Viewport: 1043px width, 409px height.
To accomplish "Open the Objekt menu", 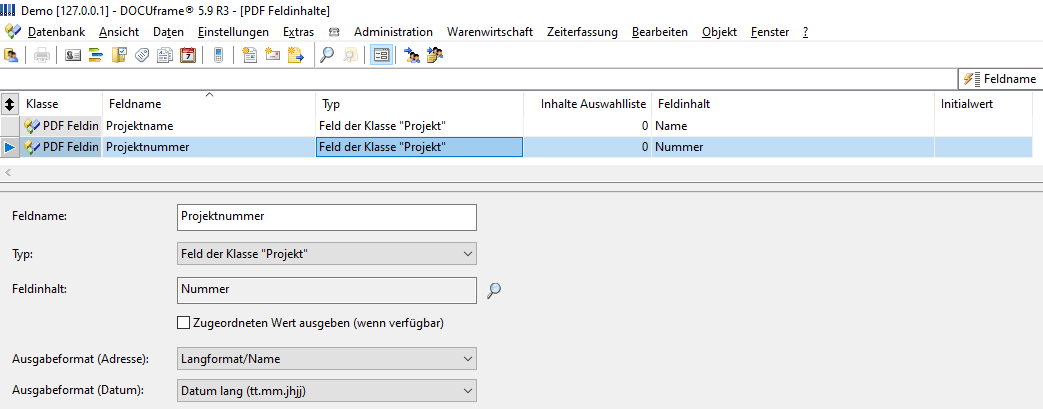I will (x=719, y=32).
